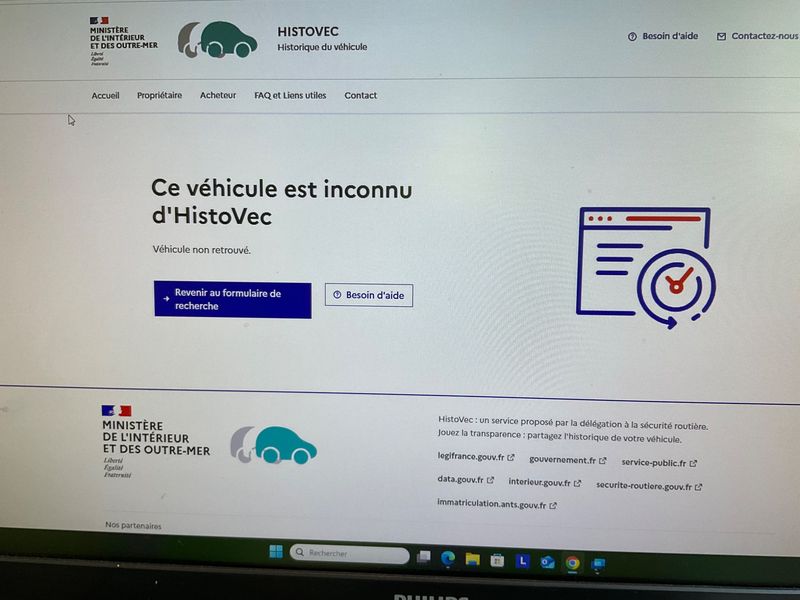Viewport: 800px width, 600px height.
Task: Click the HISTOVEC site title
Action: 308,32
